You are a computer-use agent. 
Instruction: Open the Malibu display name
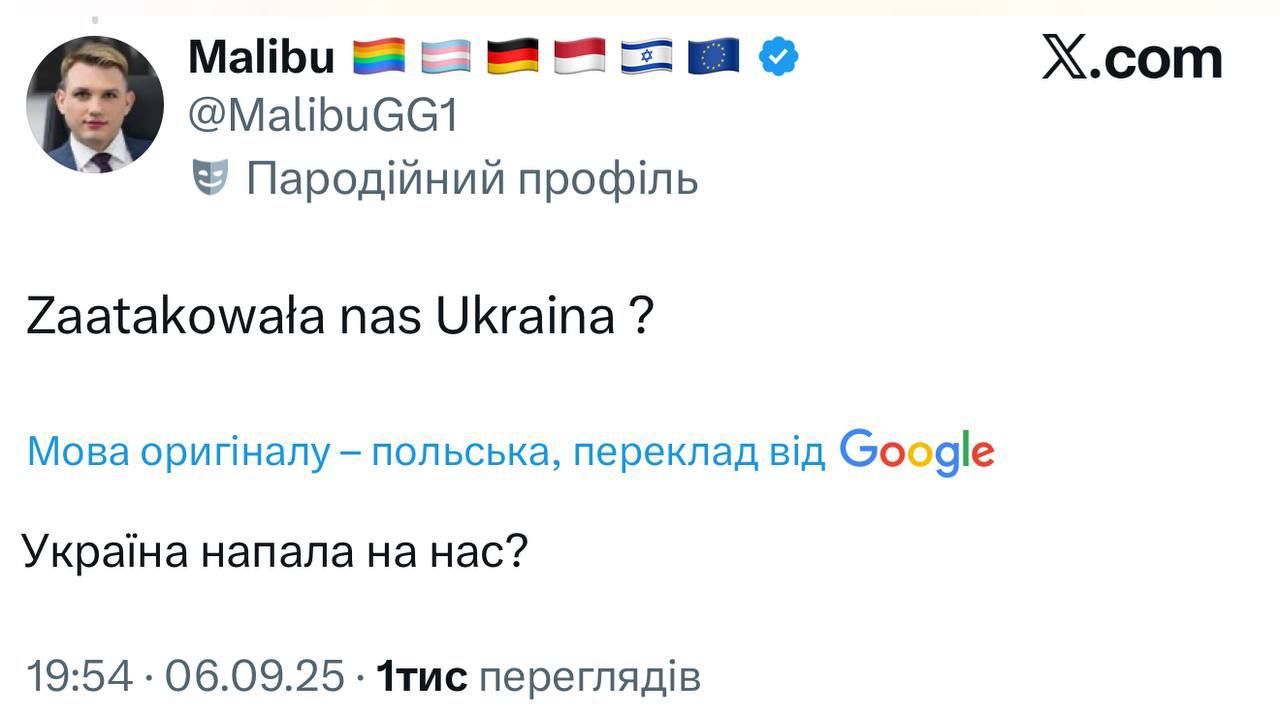point(261,57)
